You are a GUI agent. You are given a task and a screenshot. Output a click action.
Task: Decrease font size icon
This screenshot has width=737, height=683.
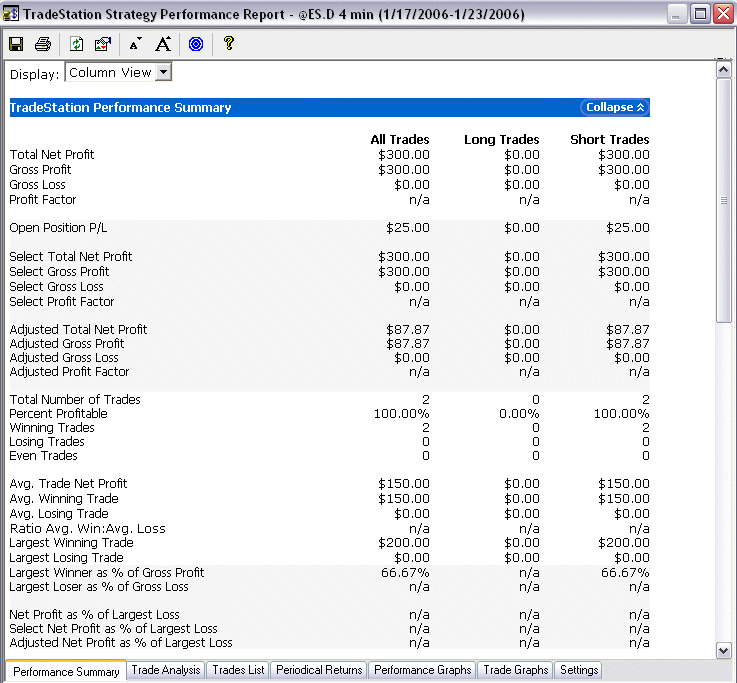coord(135,44)
